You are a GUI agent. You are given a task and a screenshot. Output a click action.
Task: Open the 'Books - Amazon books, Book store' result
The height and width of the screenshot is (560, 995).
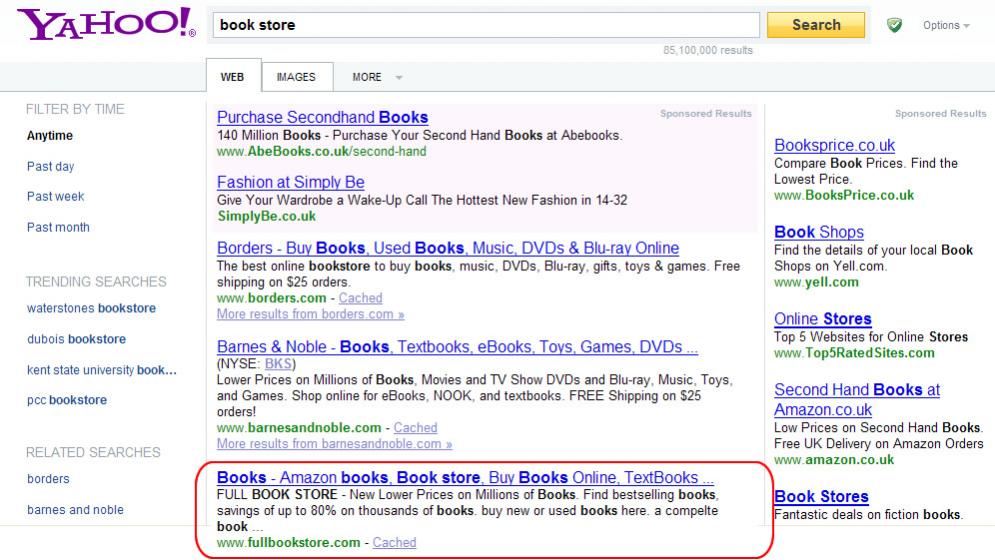coord(465,477)
